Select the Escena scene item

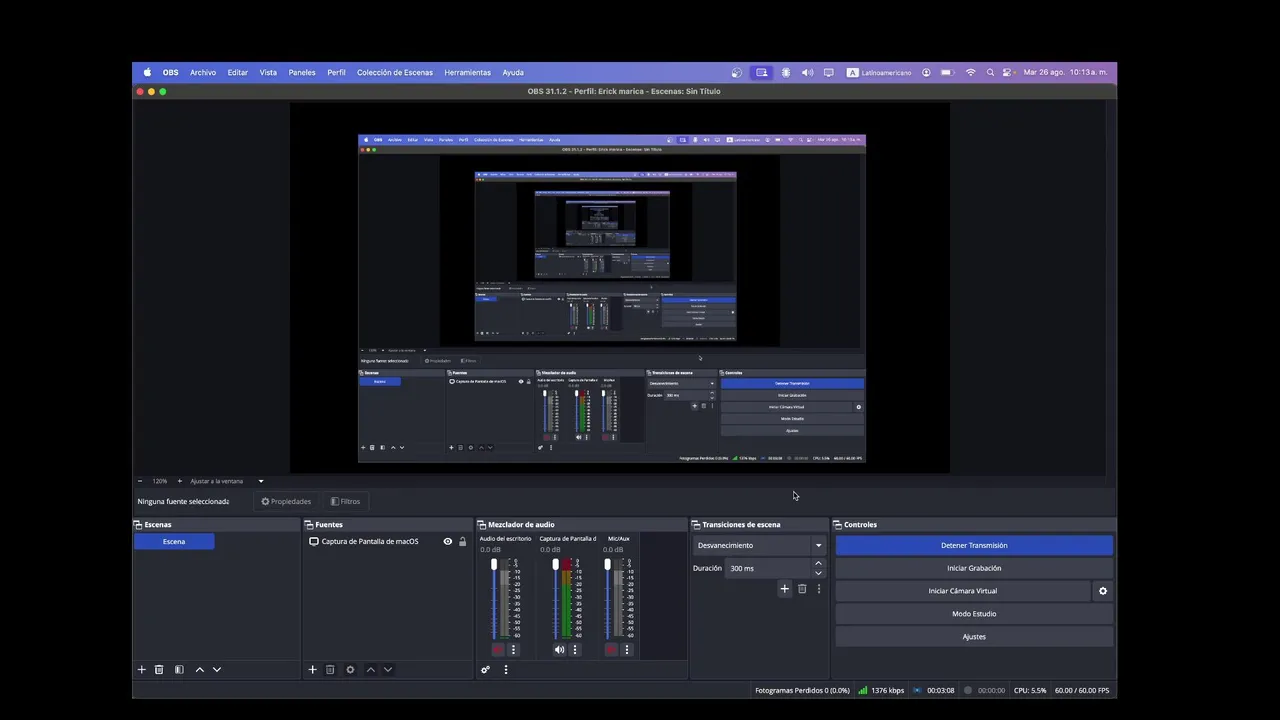(174, 542)
